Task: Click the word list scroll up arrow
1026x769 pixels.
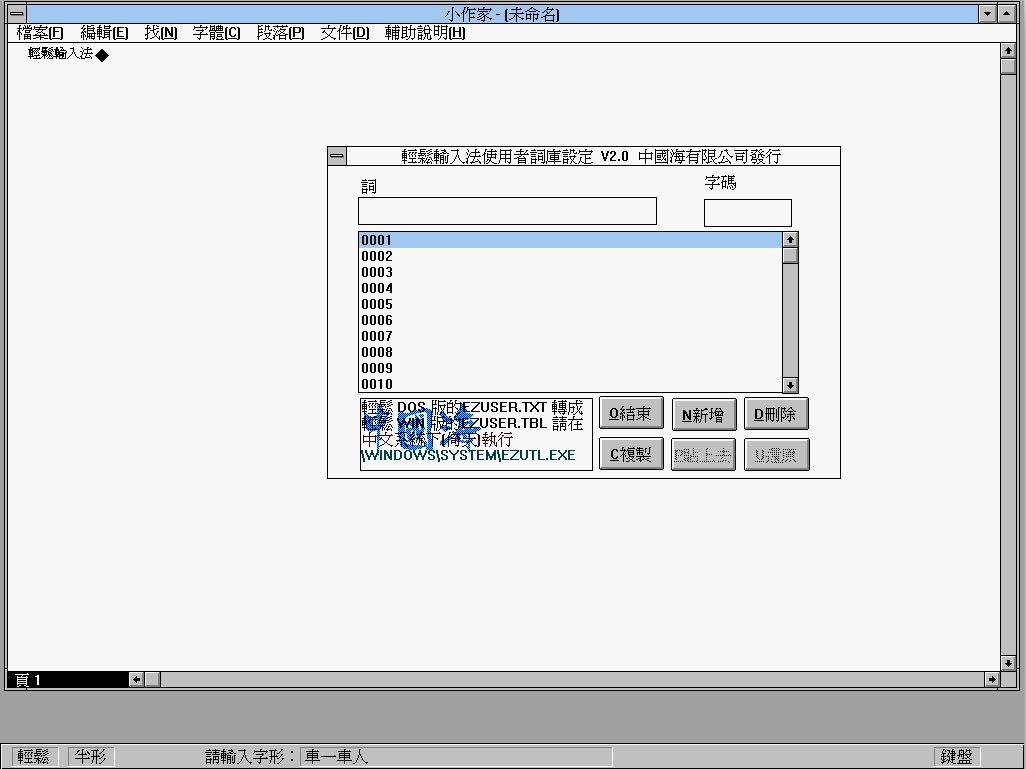Action: coord(790,240)
